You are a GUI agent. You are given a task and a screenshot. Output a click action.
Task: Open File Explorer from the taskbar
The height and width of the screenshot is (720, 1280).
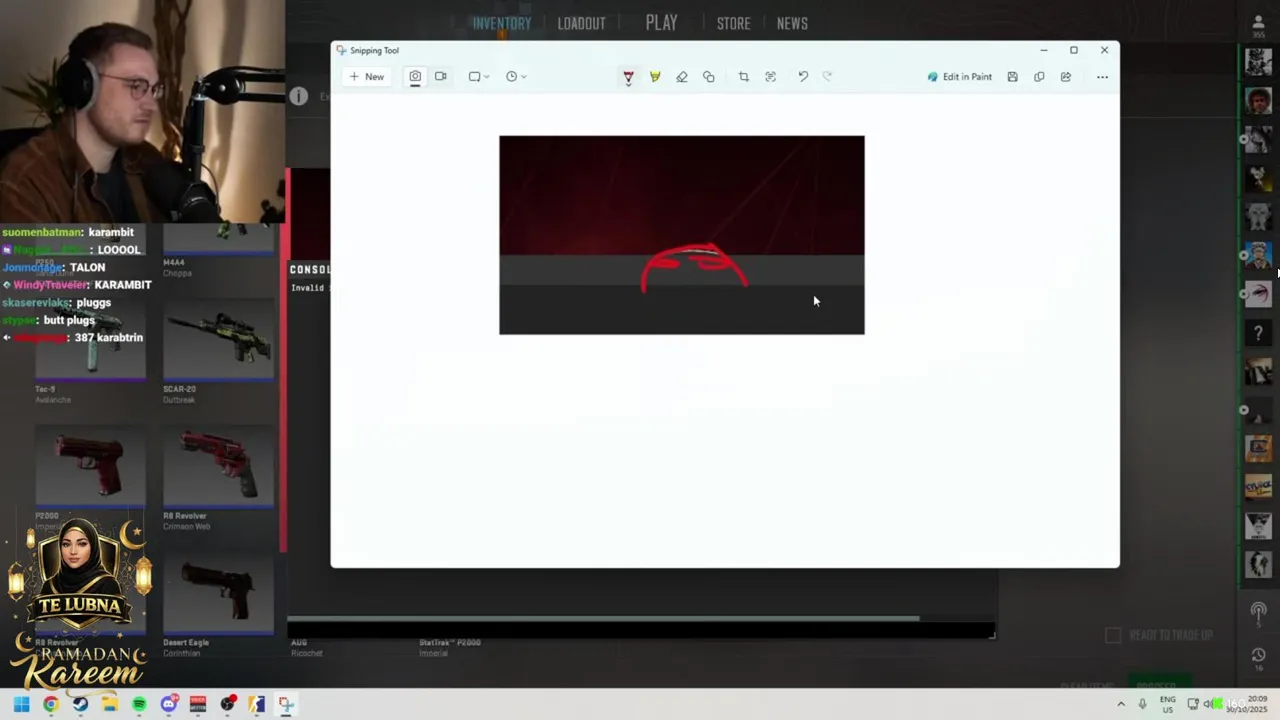[109, 704]
